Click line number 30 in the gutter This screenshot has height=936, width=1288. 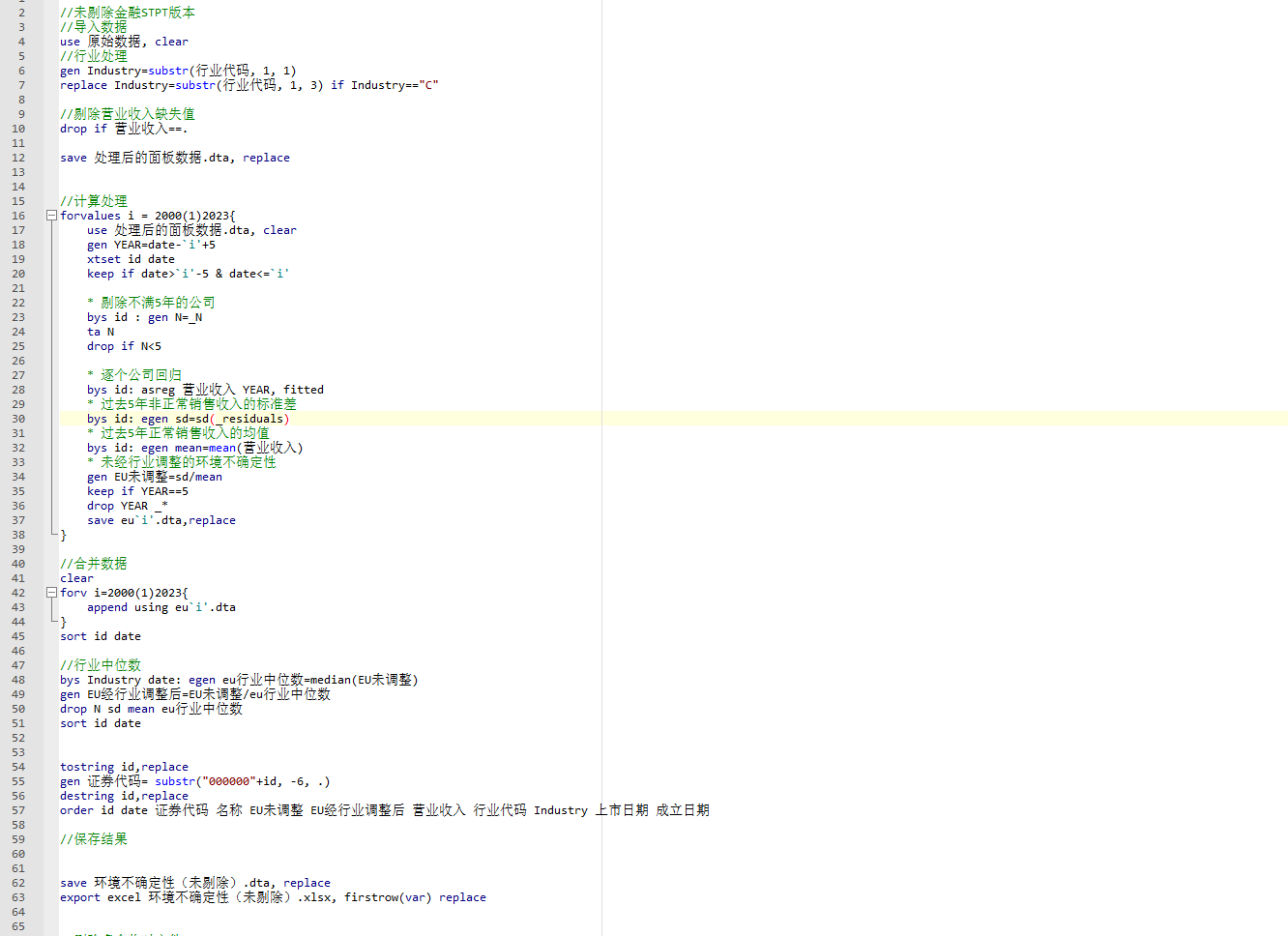coord(18,419)
